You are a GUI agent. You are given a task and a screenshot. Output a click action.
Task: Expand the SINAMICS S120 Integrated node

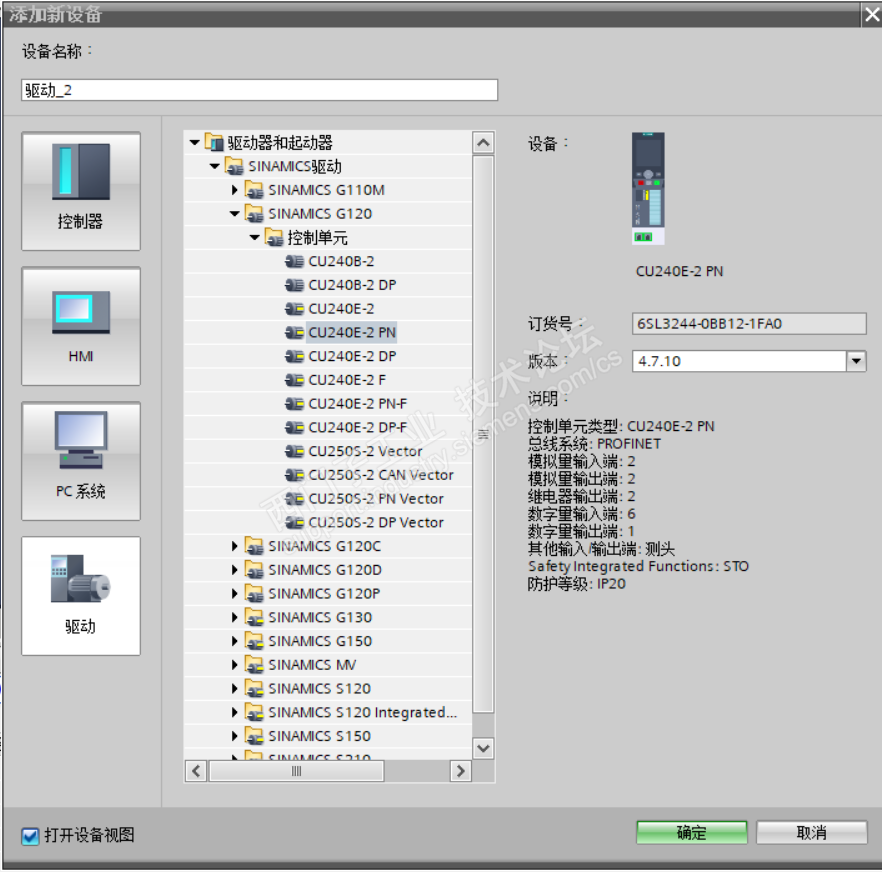tap(235, 712)
